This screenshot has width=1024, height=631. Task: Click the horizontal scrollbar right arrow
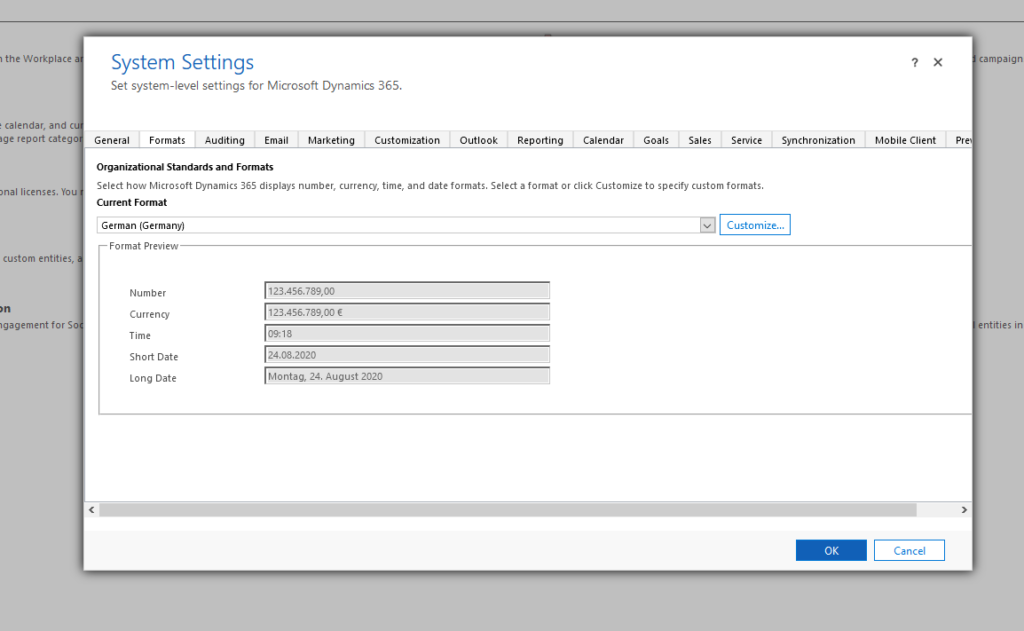tap(964, 510)
